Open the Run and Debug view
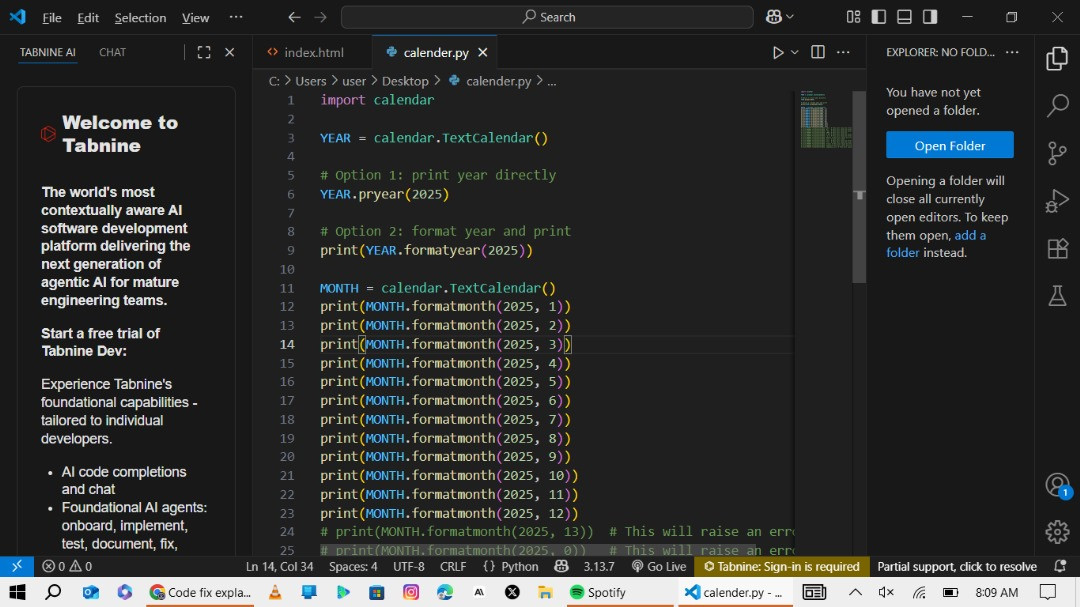The width and height of the screenshot is (1080, 607). click(x=1057, y=200)
